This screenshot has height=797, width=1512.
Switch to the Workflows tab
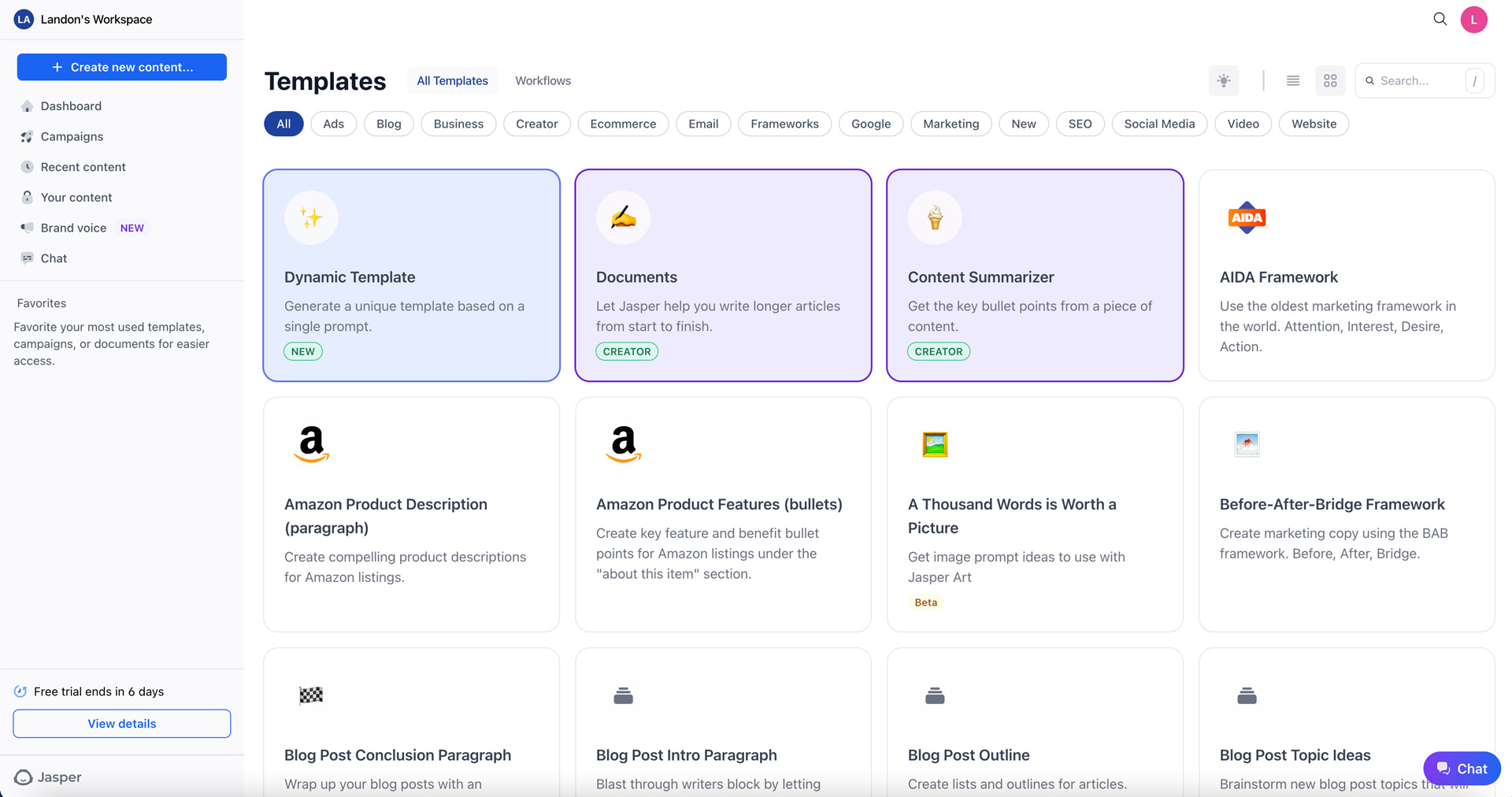543,80
